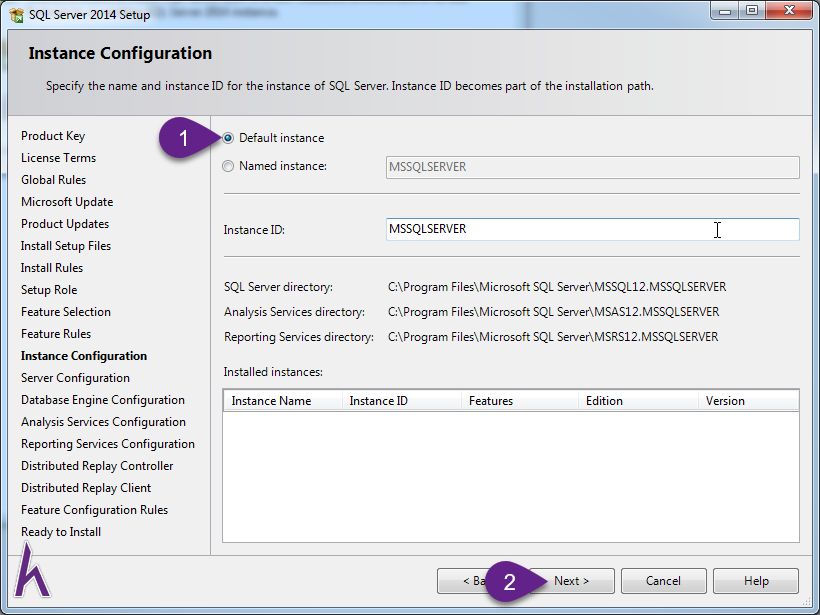Click the Cancel button
The height and width of the screenshot is (615, 820).
[x=664, y=581]
